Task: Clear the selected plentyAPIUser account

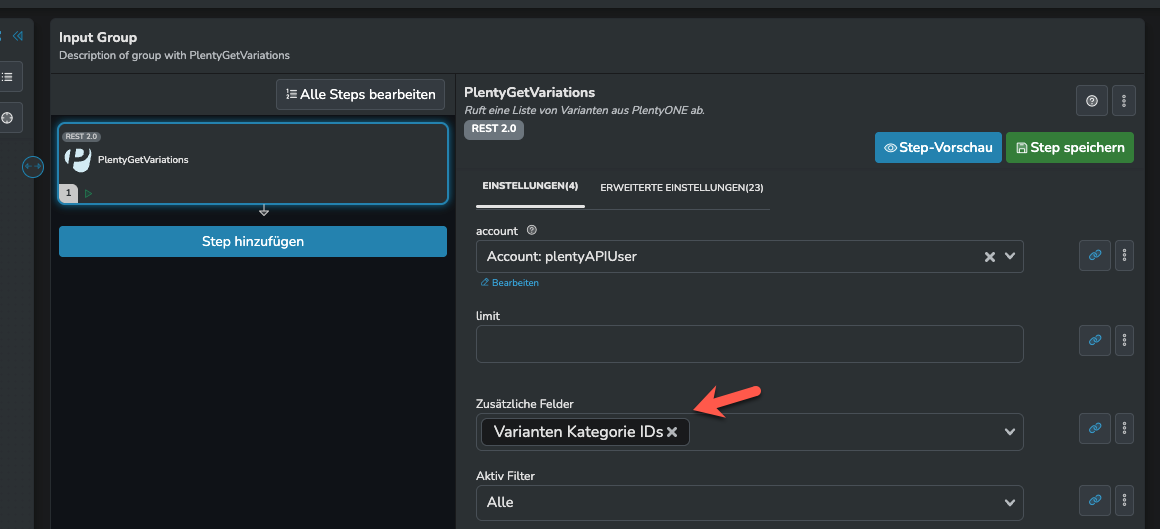Action: click(x=989, y=257)
